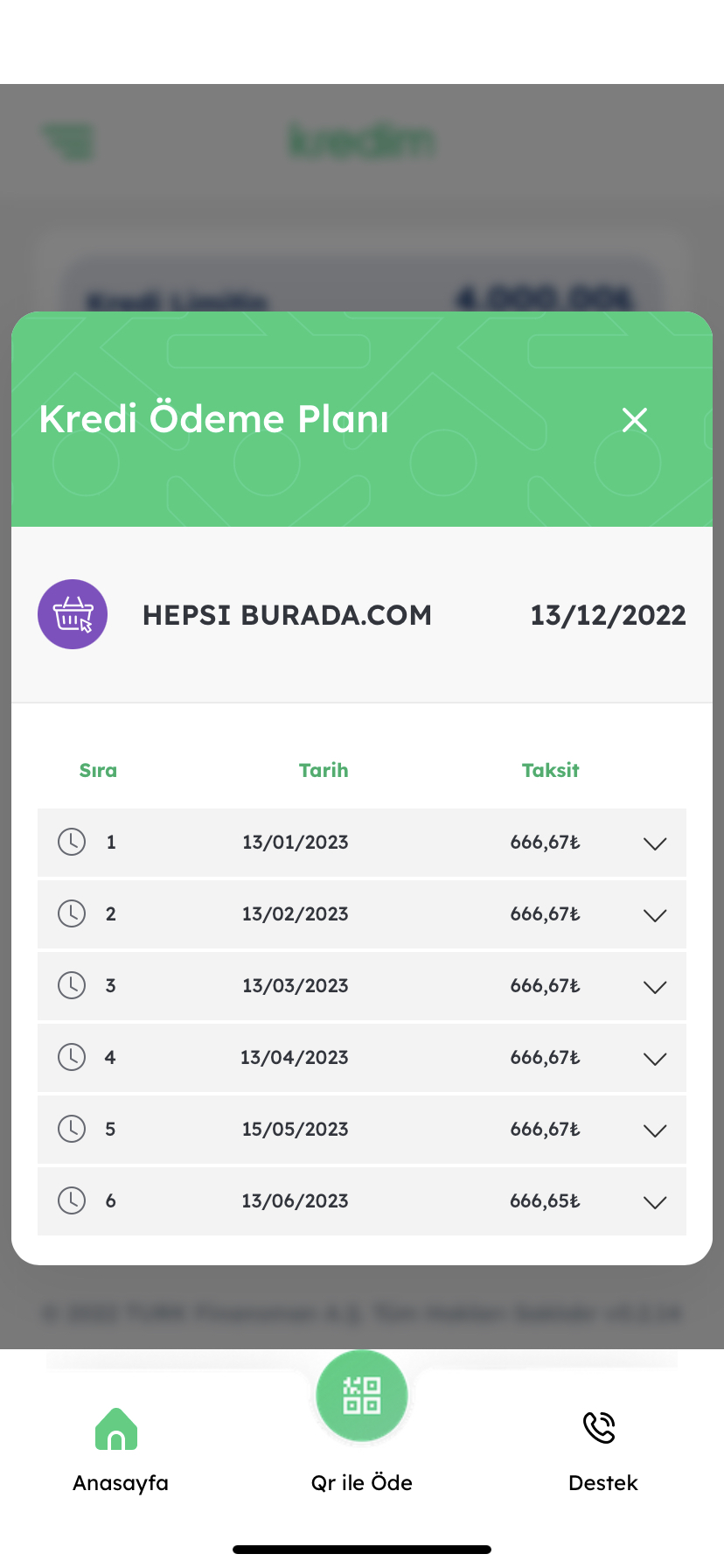Click the Tarih column header

(324, 770)
